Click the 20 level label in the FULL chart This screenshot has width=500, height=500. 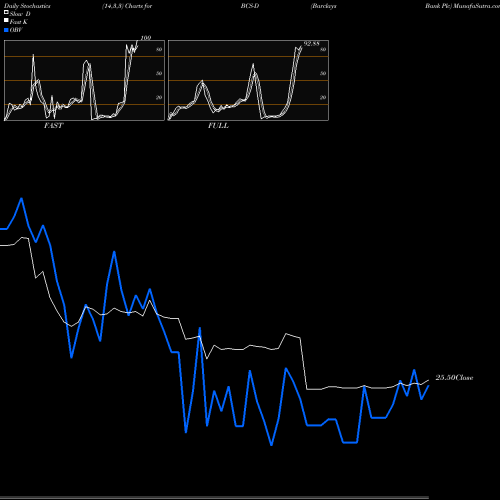[x=323, y=97]
